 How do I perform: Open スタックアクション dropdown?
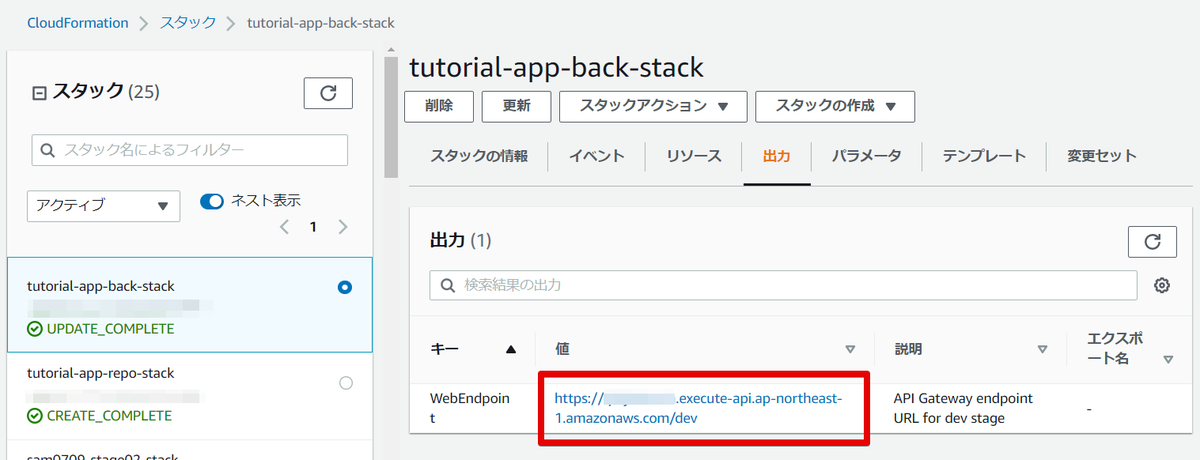coord(652,106)
